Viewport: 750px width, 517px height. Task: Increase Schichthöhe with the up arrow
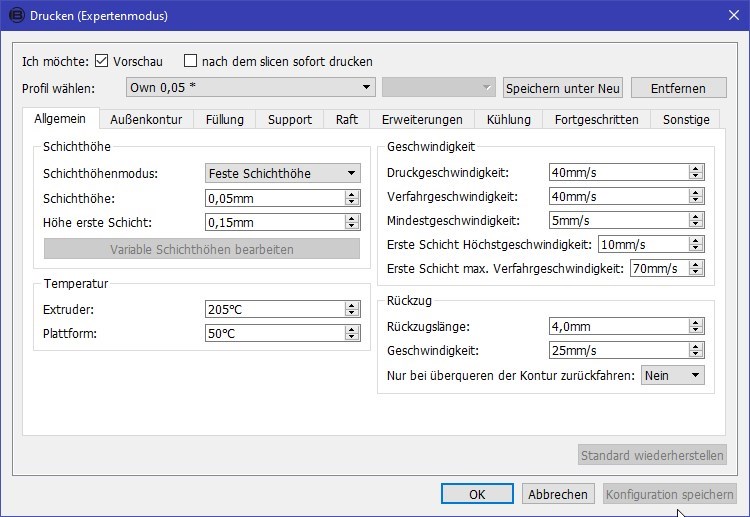coord(352,194)
